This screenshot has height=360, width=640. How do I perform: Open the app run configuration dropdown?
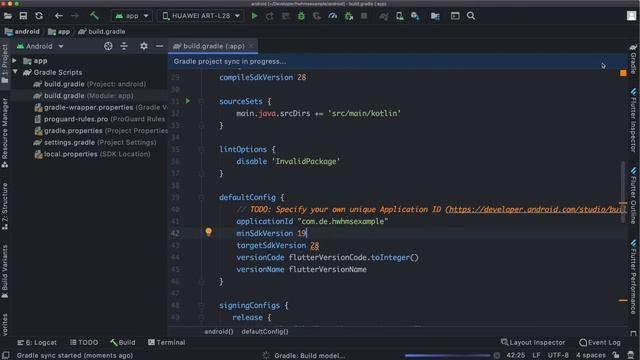coord(132,16)
